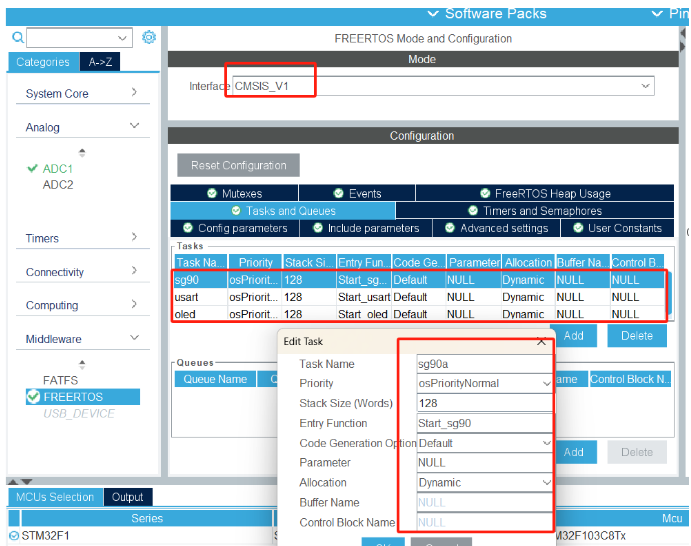Click the Include parameters check icon
691x546 pixels.
click(318, 228)
